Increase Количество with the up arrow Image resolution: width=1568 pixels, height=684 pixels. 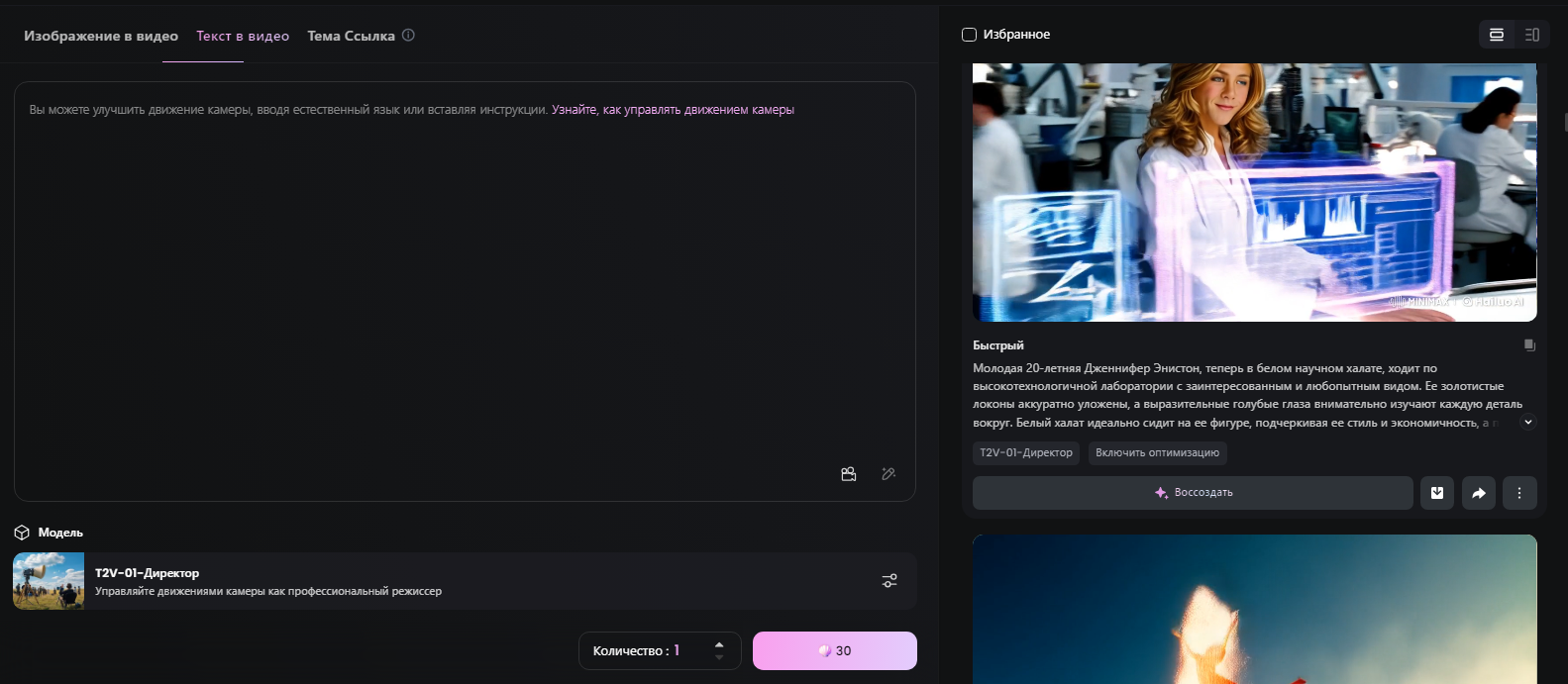(719, 644)
